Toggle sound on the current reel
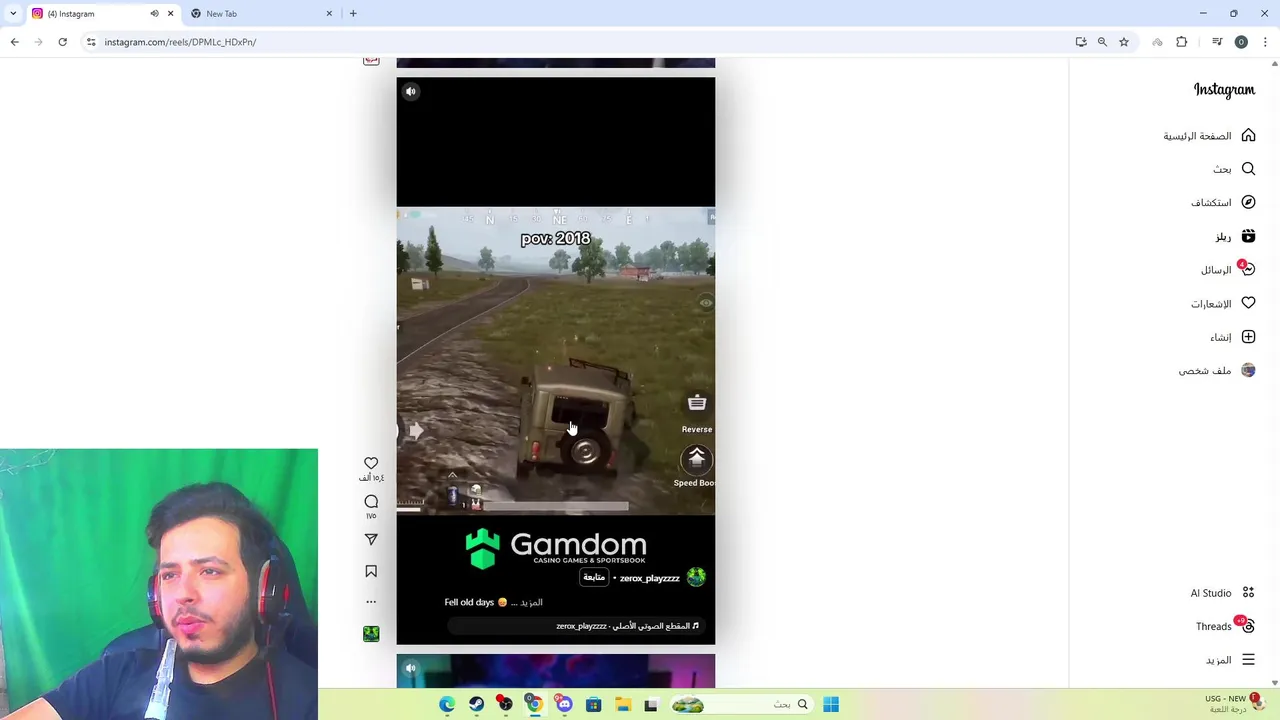1280x720 pixels. tap(410, 92)
